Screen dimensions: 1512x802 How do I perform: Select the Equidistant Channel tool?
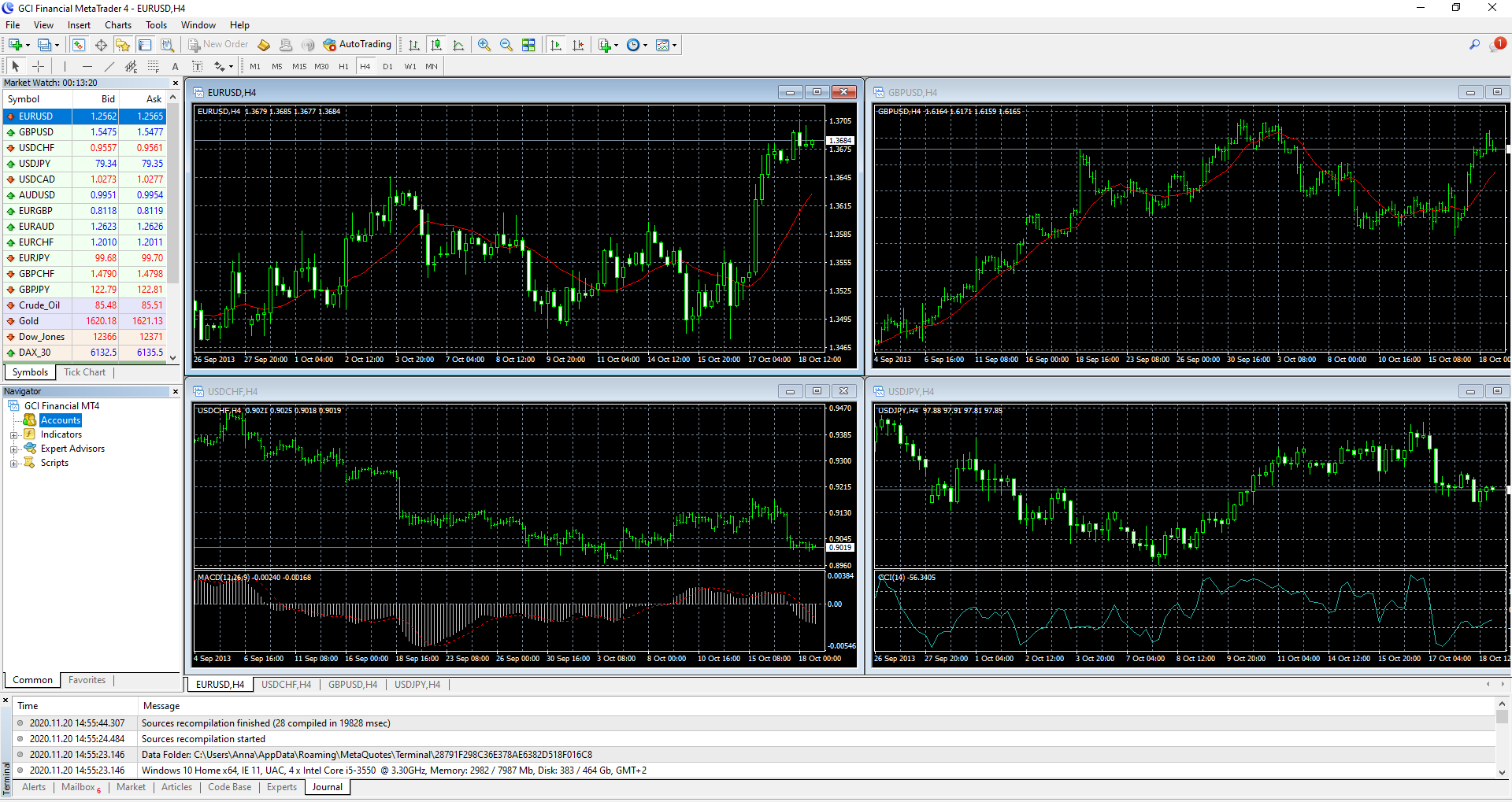(x=131, y=66)
